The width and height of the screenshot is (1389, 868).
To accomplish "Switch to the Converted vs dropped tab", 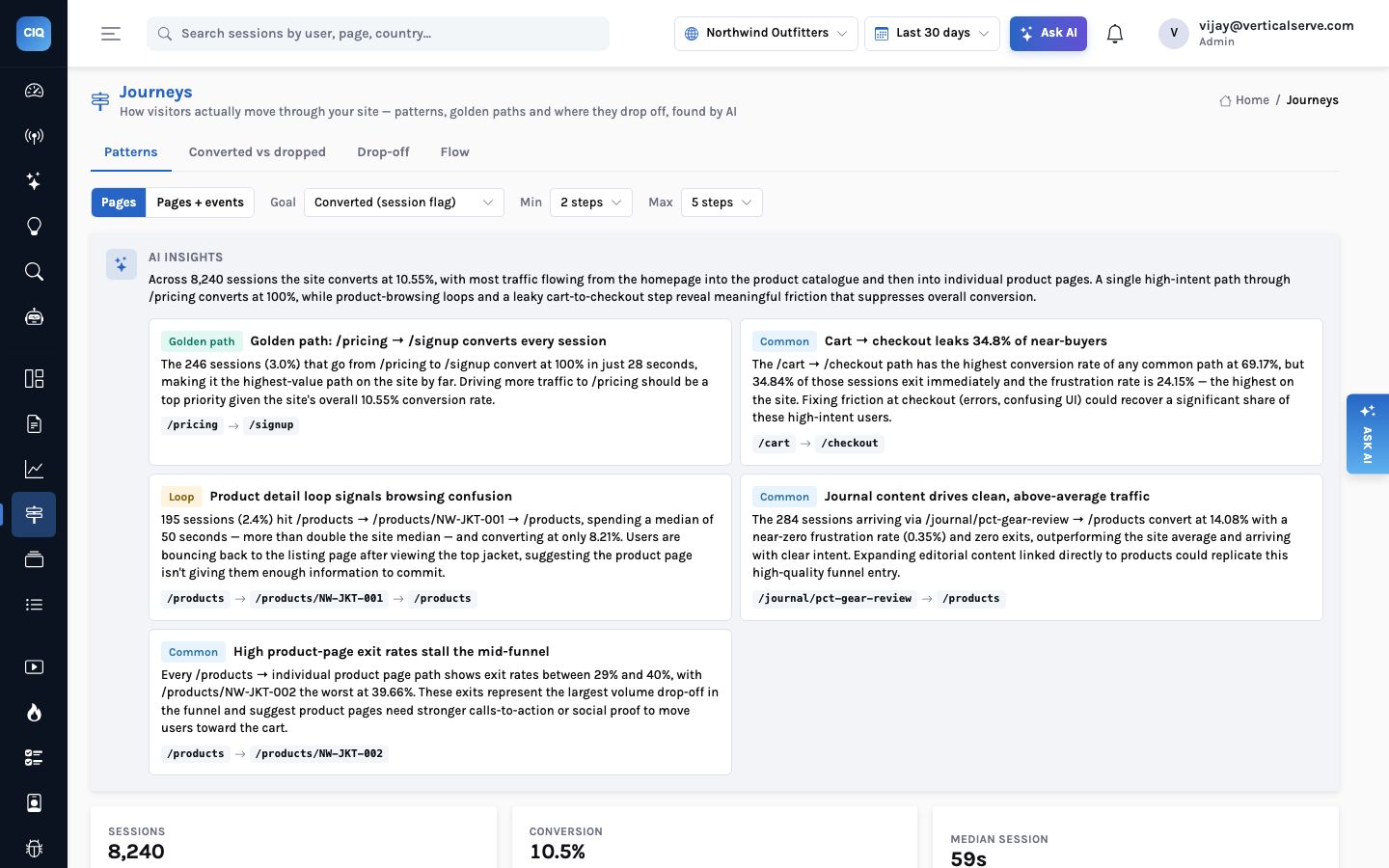I will pos(258,152).
